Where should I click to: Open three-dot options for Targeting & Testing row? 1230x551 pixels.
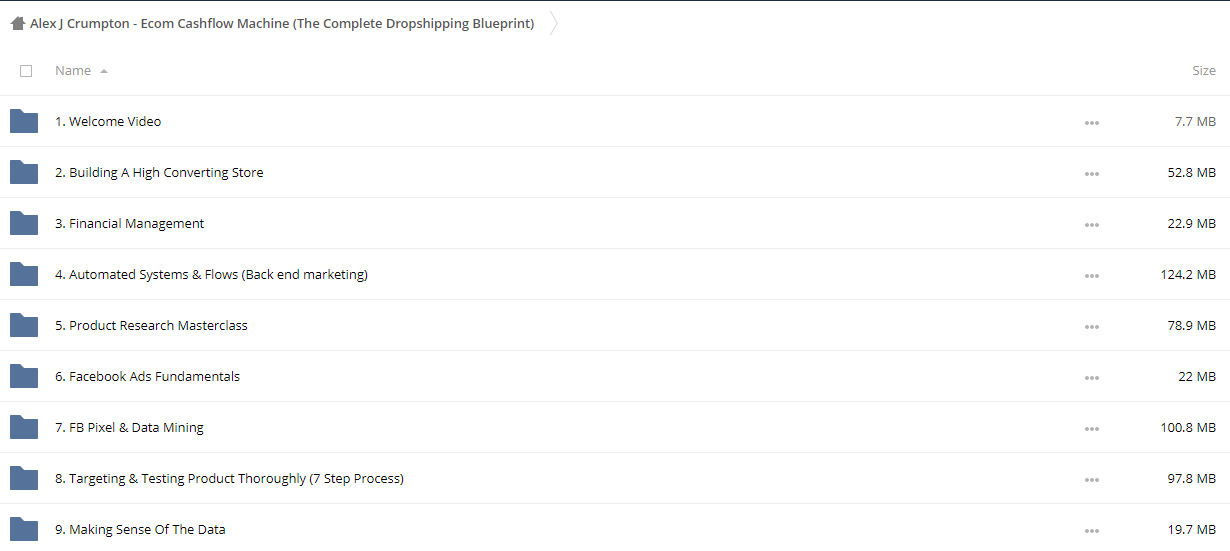pyautogui.click(x=1092, y=480)
